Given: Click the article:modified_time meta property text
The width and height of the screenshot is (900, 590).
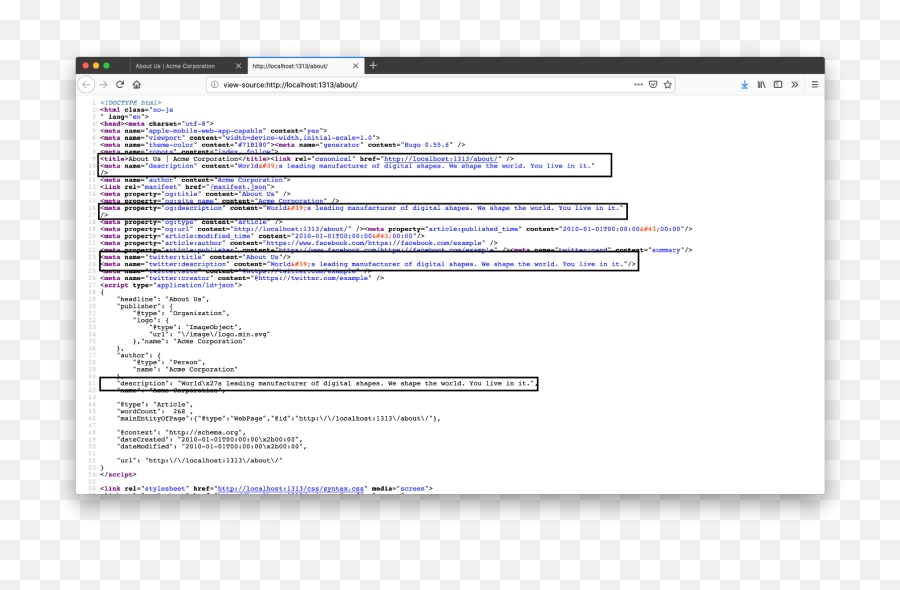Looking at the screenshot, I should [207, 236].
